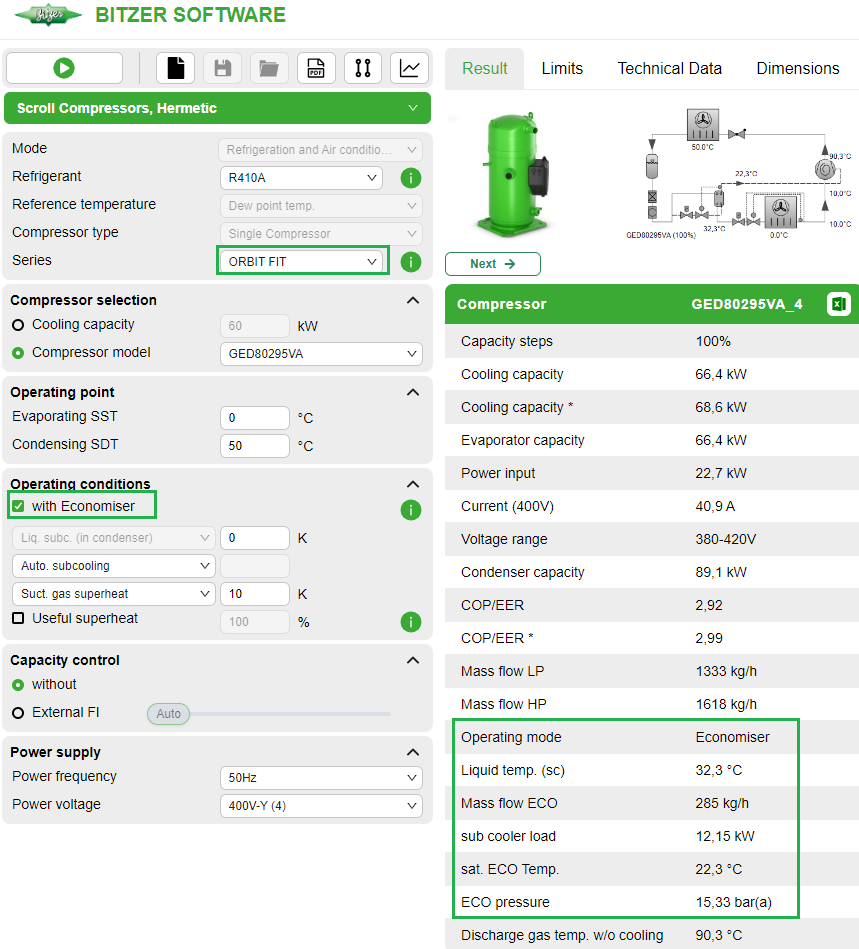859x949 pixels.
Task: Switch to the Technical Data tab
Action: (669, 68)
